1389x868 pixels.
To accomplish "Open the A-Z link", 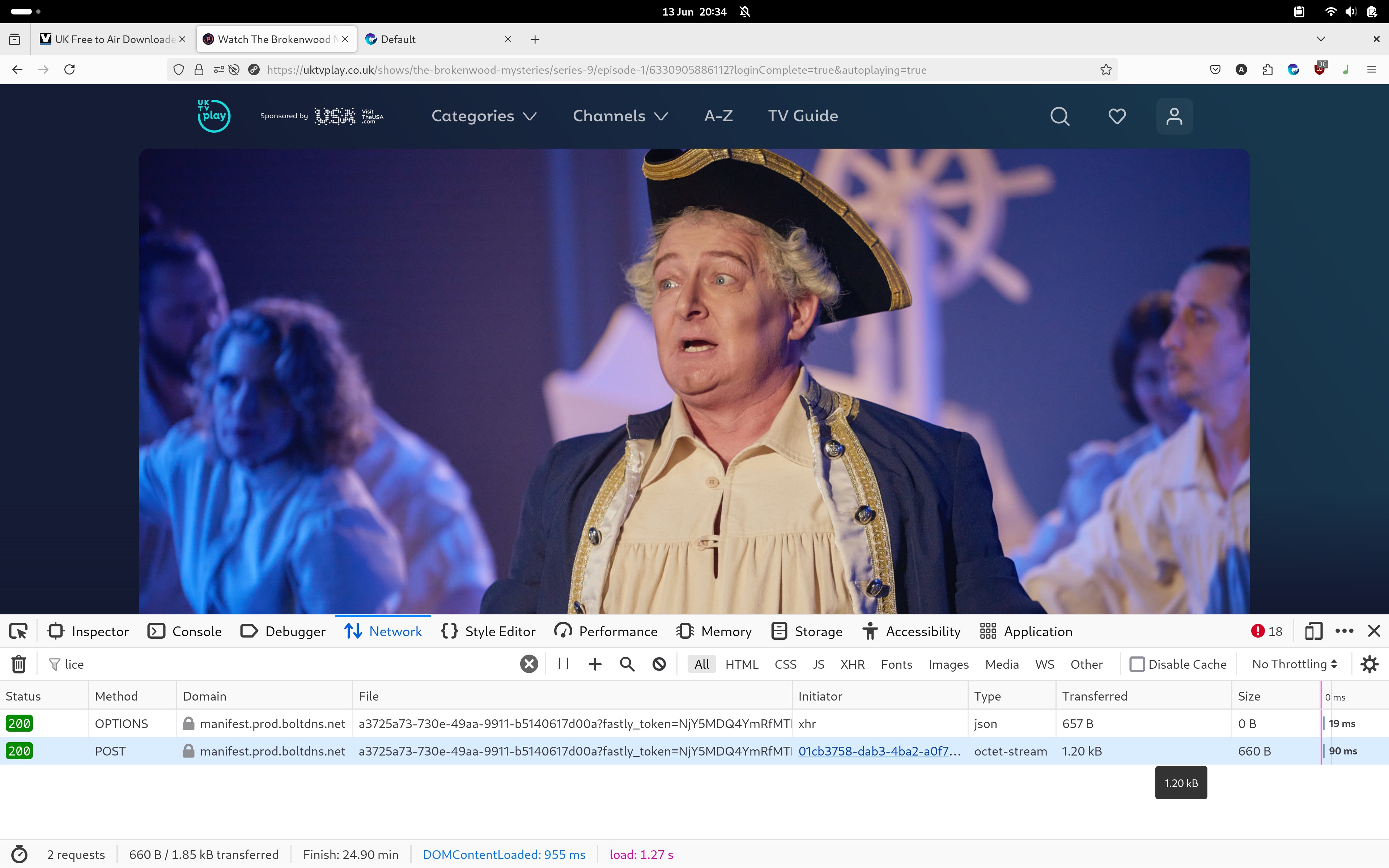I will [x=719, y=116].
